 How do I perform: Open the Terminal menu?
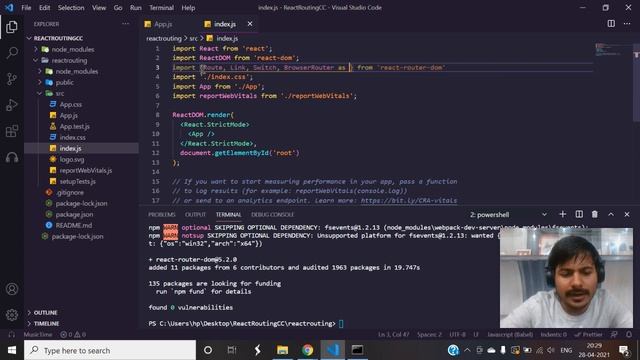(161, 8)
